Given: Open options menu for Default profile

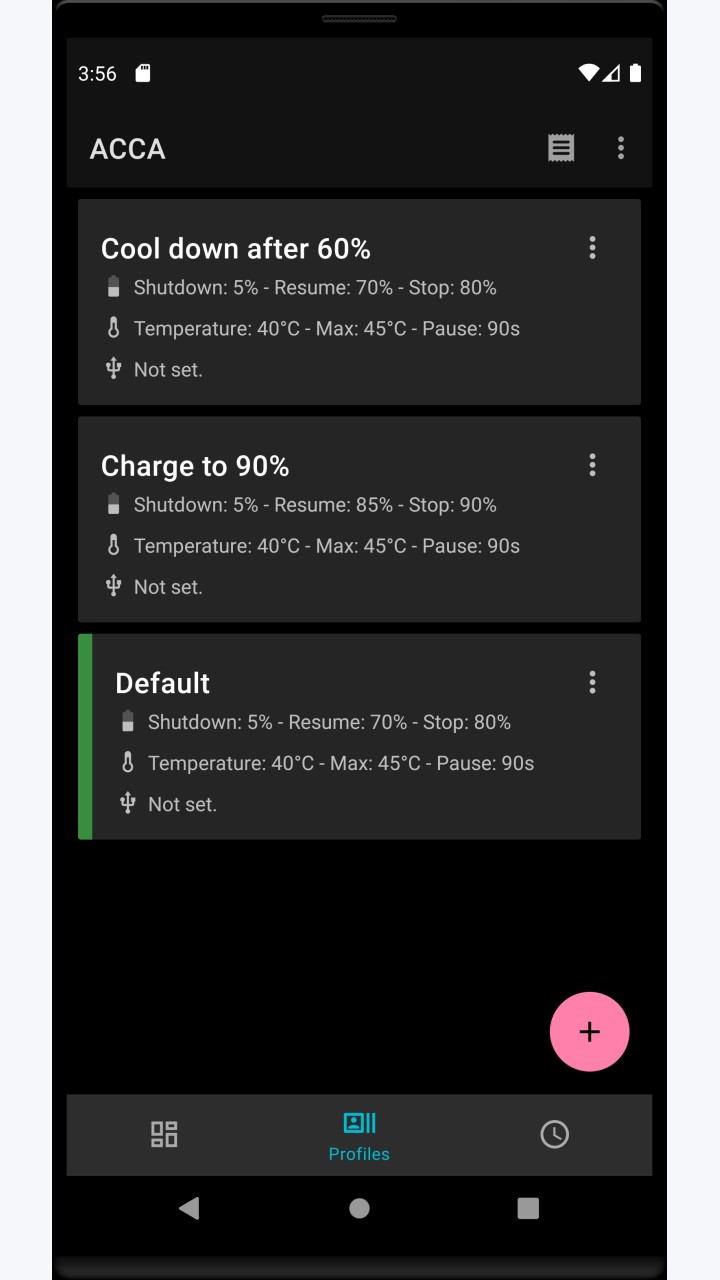Looking at the screenshot, I should (x=592, y=682).
